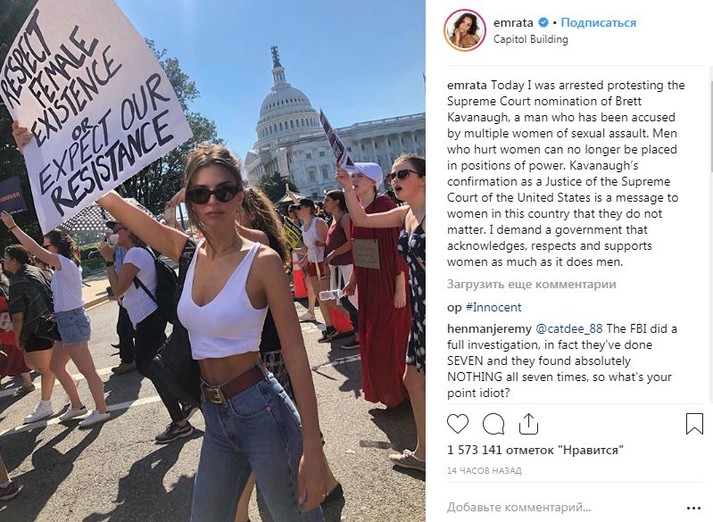Open henmanjeremy commenter profile
Viewport: 713px width, 522px height.
click(x=489, y=329)
